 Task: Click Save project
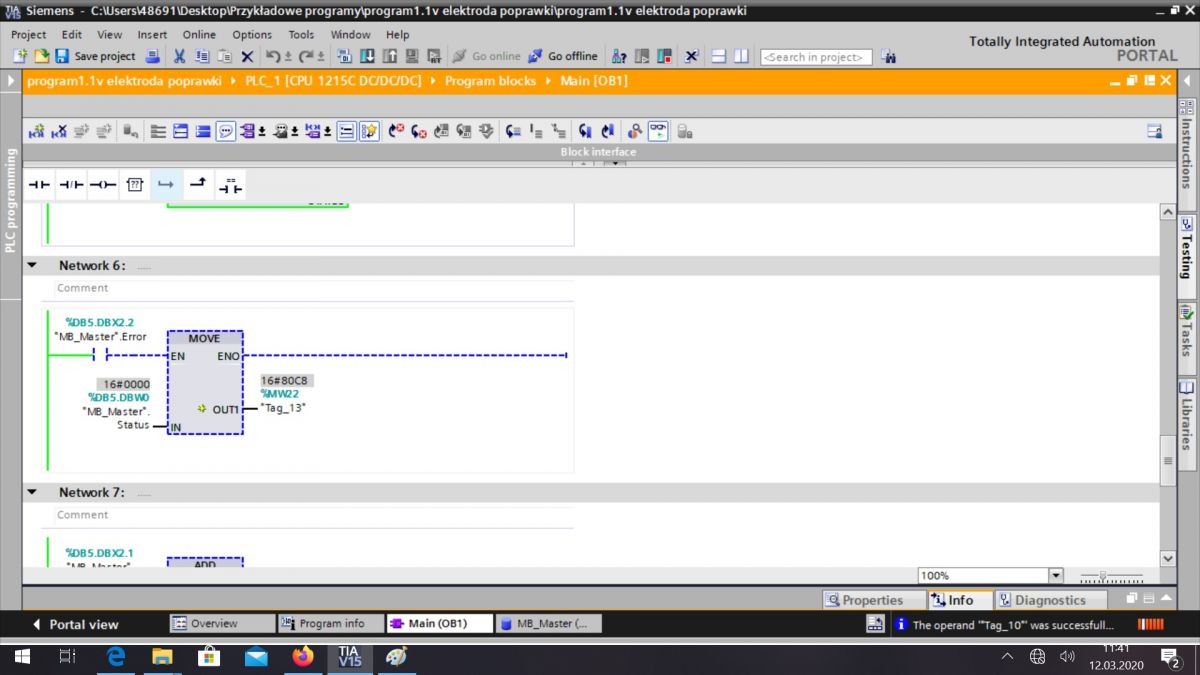pyautogui.click(x=96, y=56)
